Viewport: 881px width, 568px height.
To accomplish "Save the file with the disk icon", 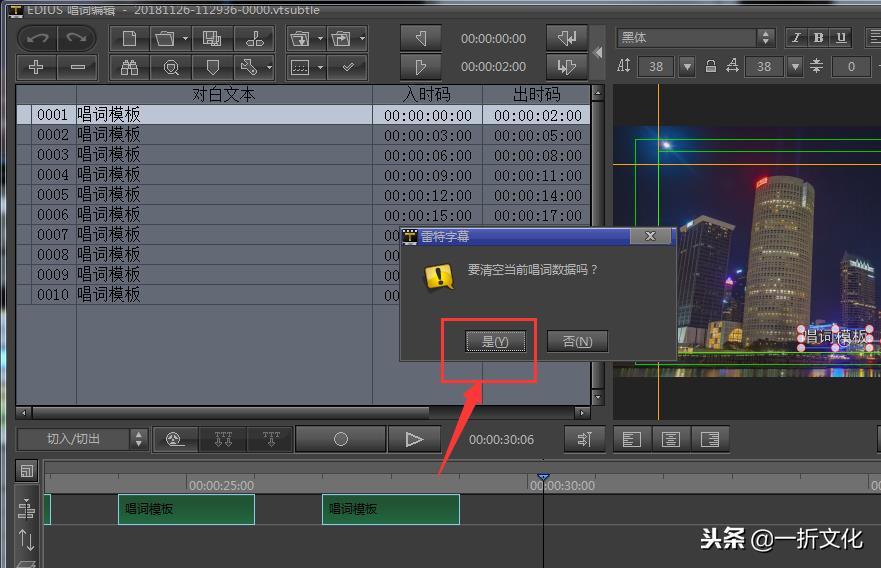I will [212, 39].
